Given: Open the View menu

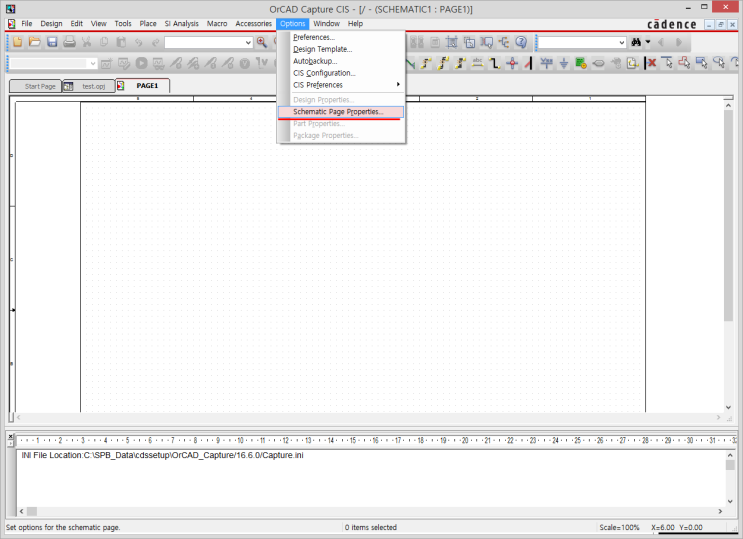Looking at the screenshot, I should pos(99,23).
